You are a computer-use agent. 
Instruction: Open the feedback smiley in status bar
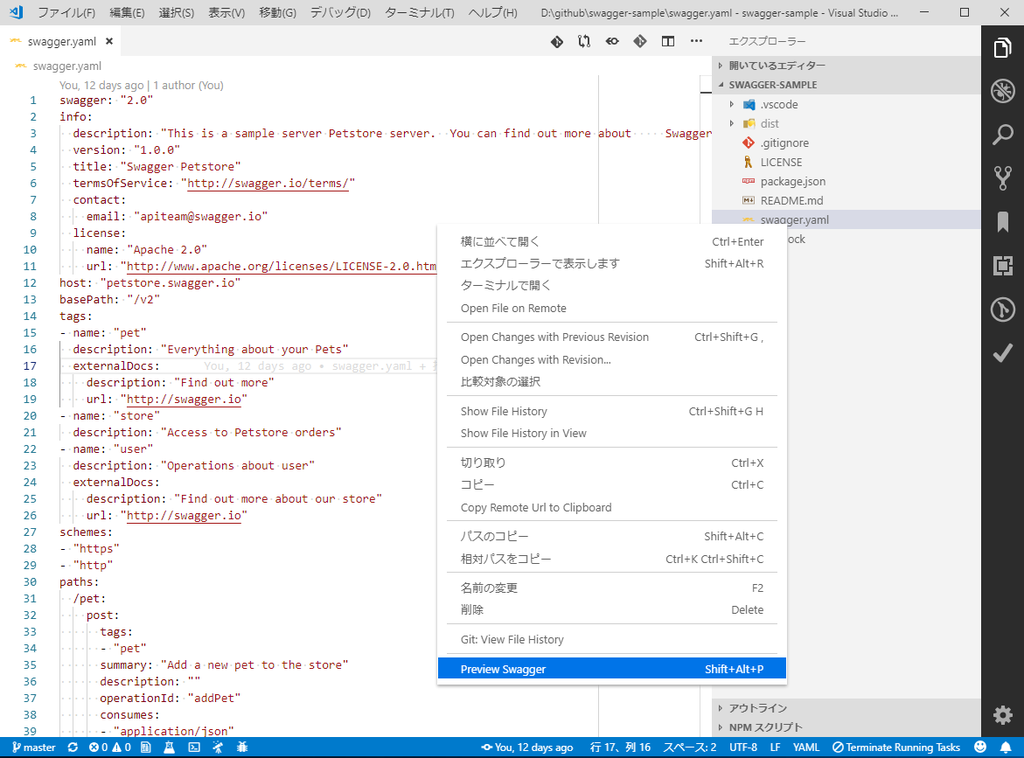980,747
